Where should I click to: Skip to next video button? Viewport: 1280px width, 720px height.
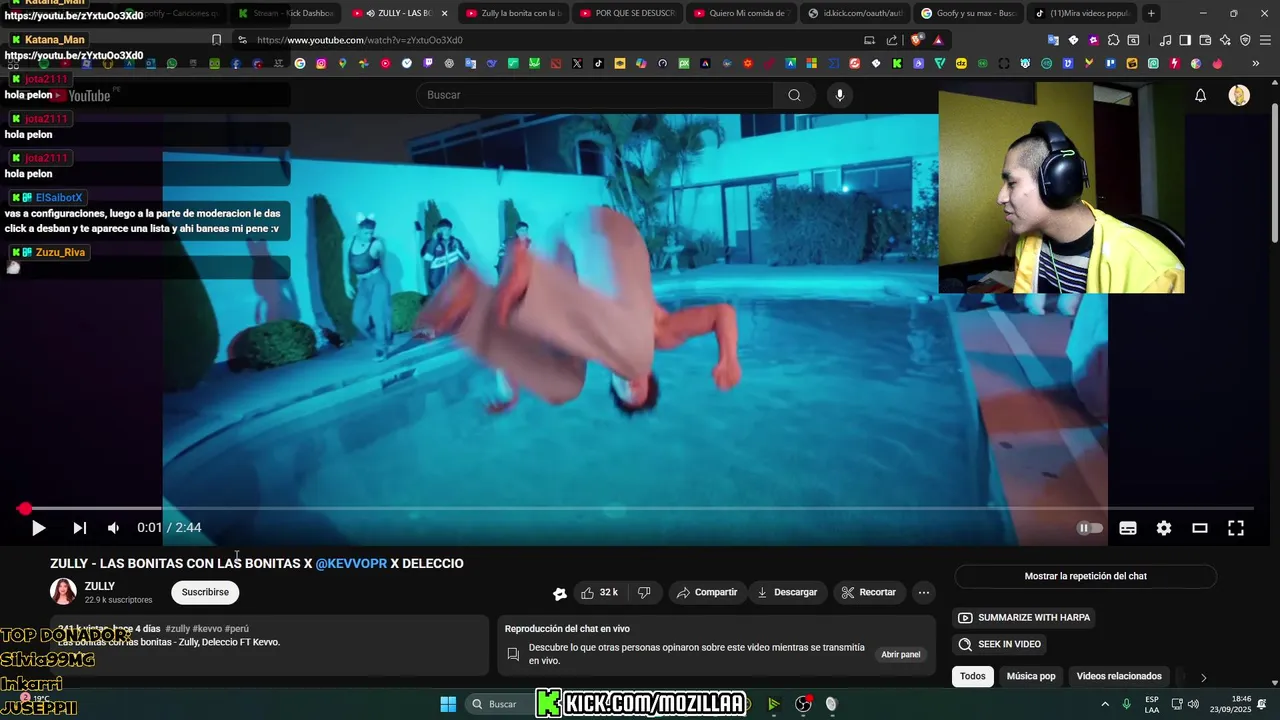[80, 528]
